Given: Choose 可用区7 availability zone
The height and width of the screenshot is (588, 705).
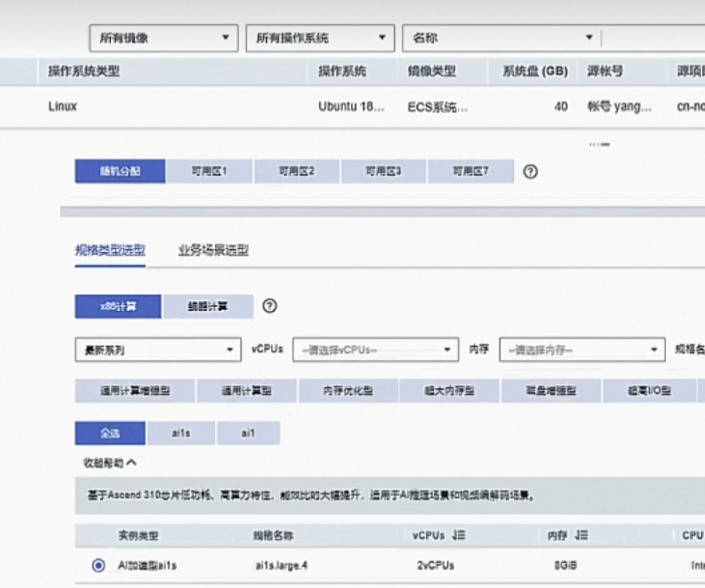Looking at the screenshot, I should point(471,171).
